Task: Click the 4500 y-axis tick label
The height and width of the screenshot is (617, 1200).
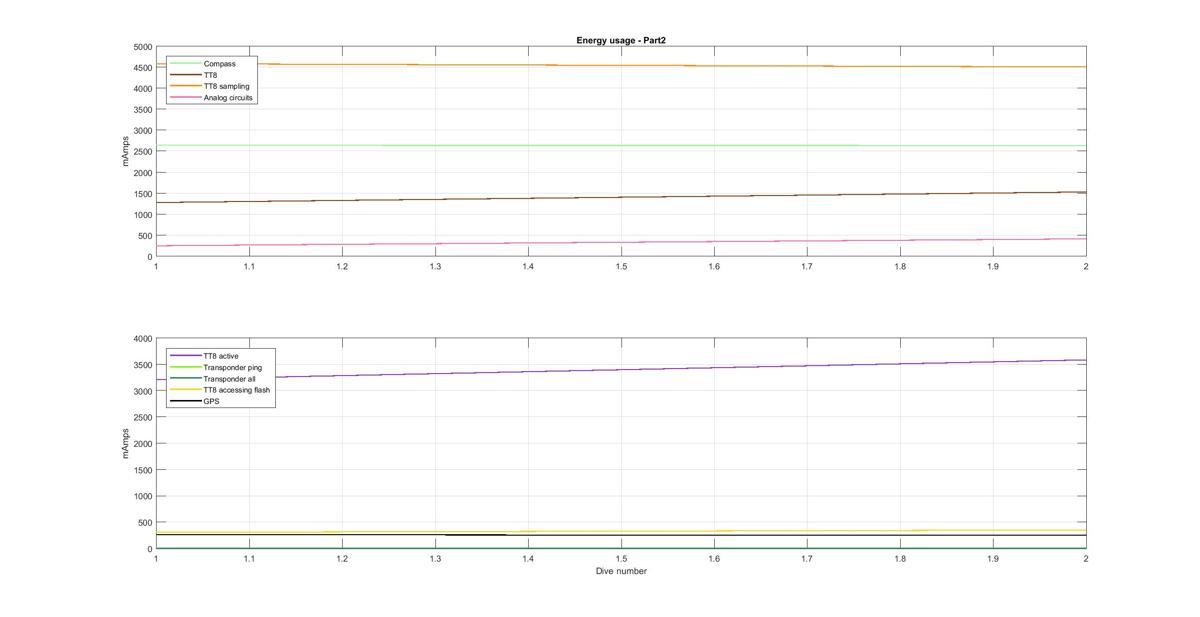Action: [142, 68]
